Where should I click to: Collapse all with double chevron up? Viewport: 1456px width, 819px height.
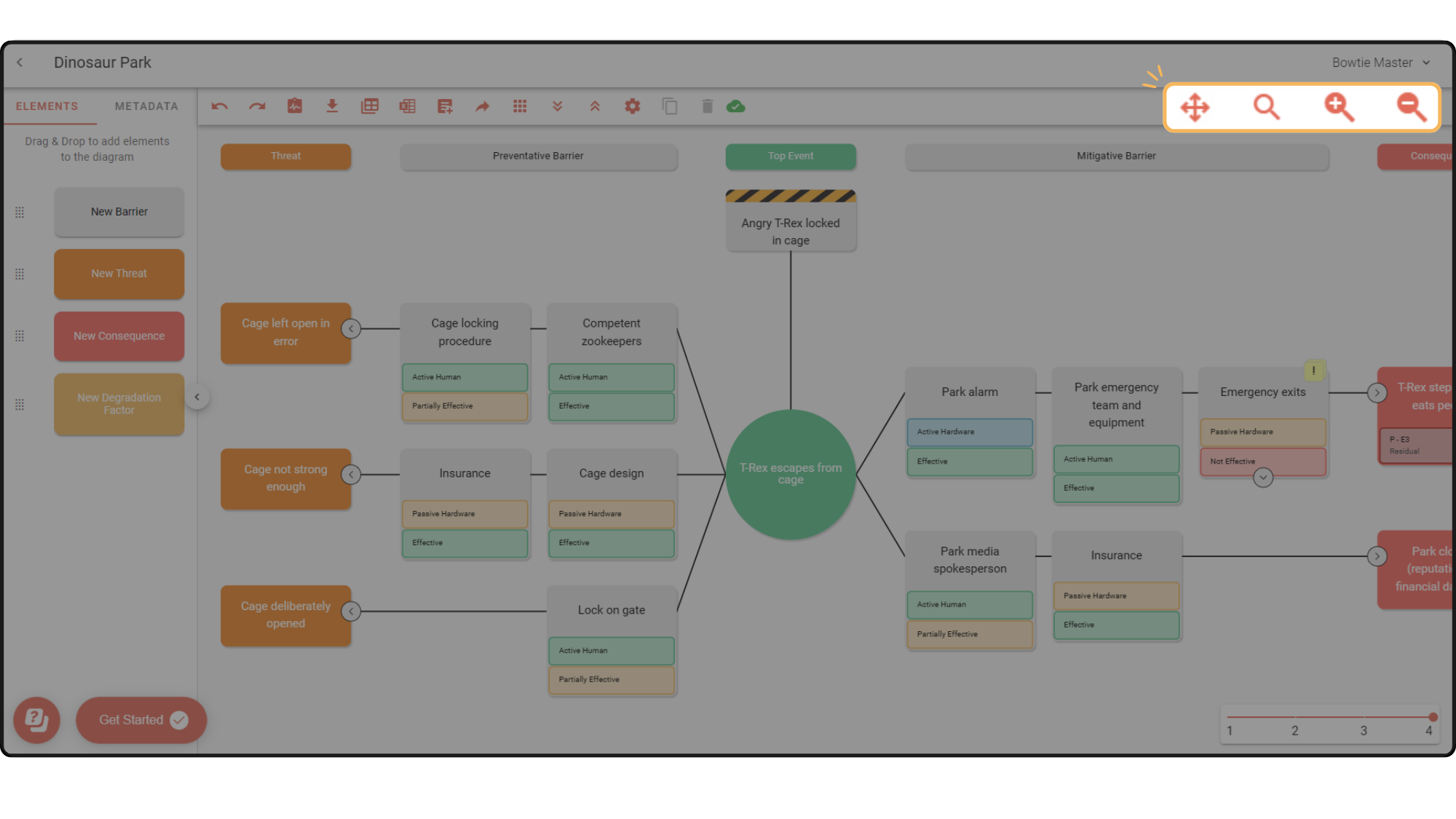click(x=595, y=106)
